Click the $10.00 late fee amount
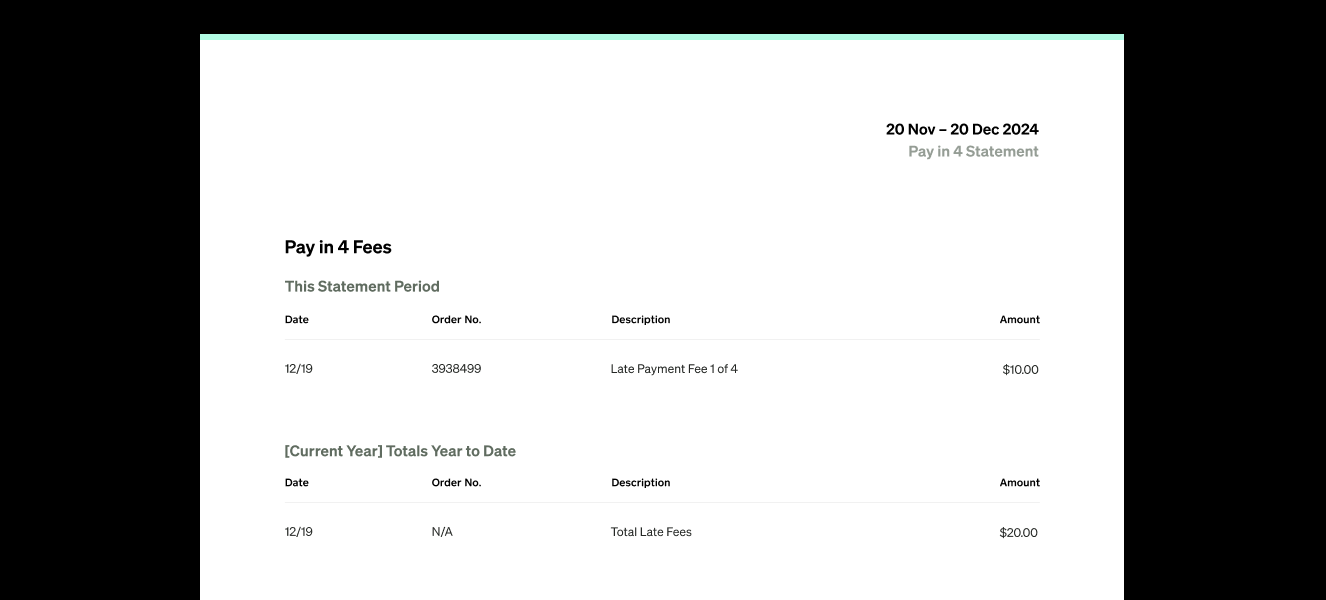This screenshot has width=1326, height=600. point(1021,370)
